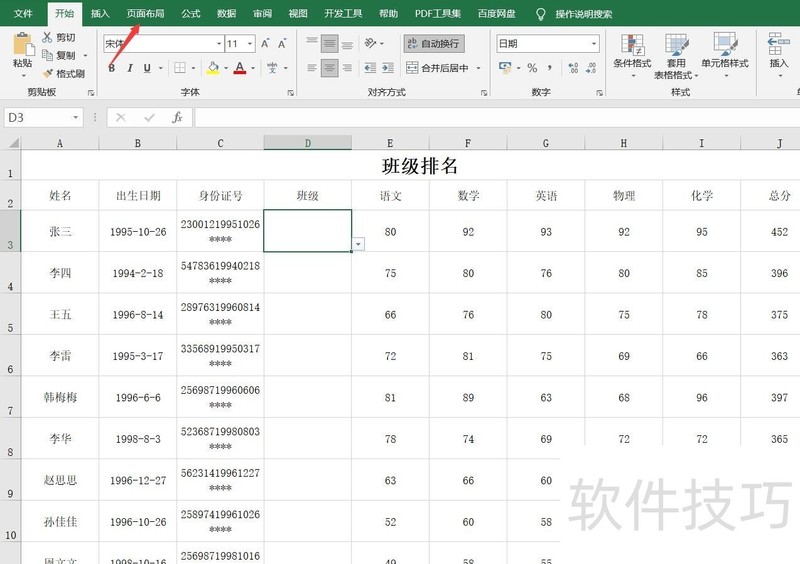Screen dimensions: 800x564
Task: Click Merge and Center (合并后居中)
Action: click(438, 68)
